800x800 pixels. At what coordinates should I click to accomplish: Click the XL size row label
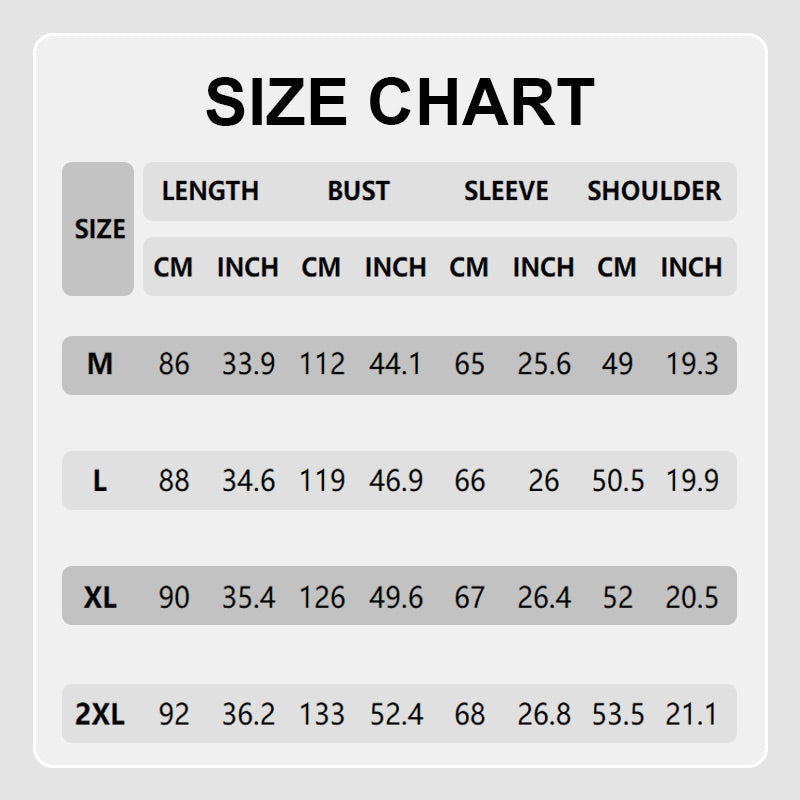99,598
